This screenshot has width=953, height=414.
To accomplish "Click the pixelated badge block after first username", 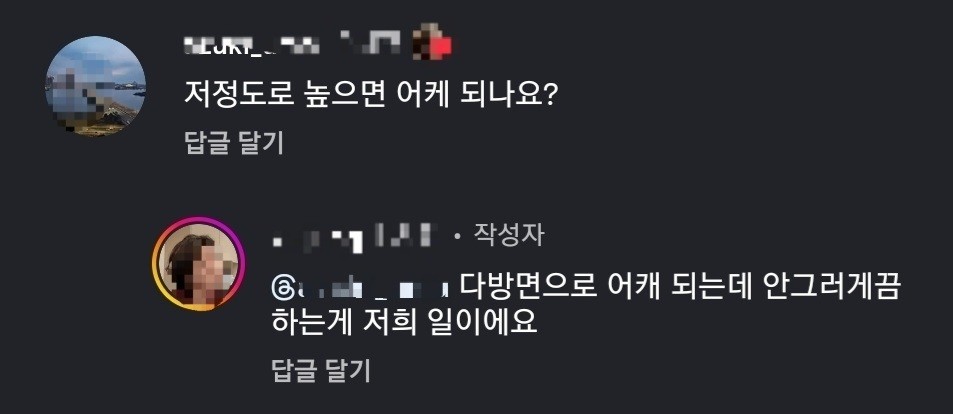I will 371,43.
